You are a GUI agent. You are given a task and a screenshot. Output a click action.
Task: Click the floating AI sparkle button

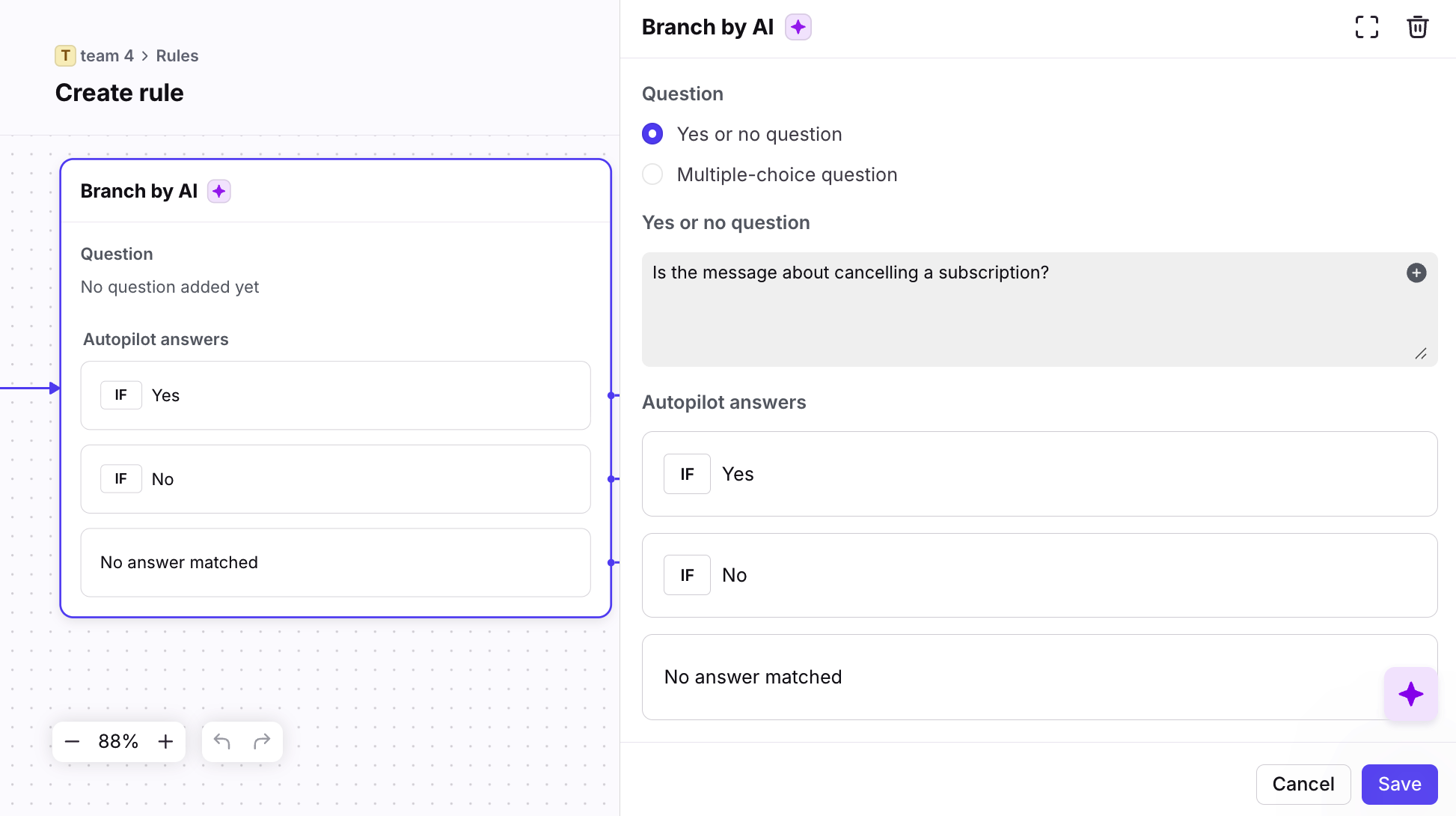coord(1410,694)
